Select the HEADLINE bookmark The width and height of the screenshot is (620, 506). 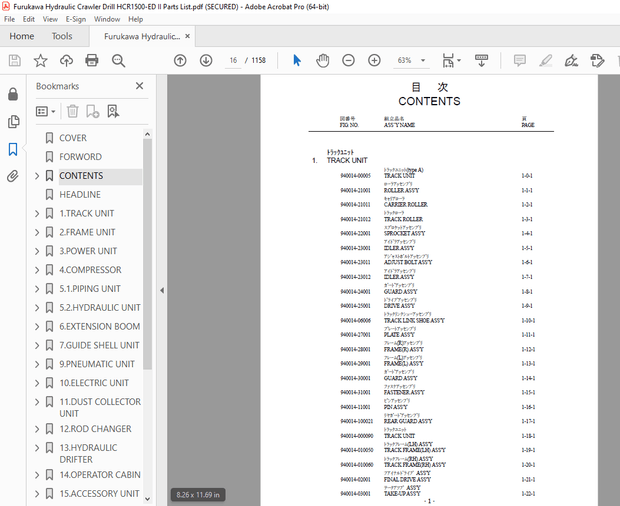(x=80, y=194)
